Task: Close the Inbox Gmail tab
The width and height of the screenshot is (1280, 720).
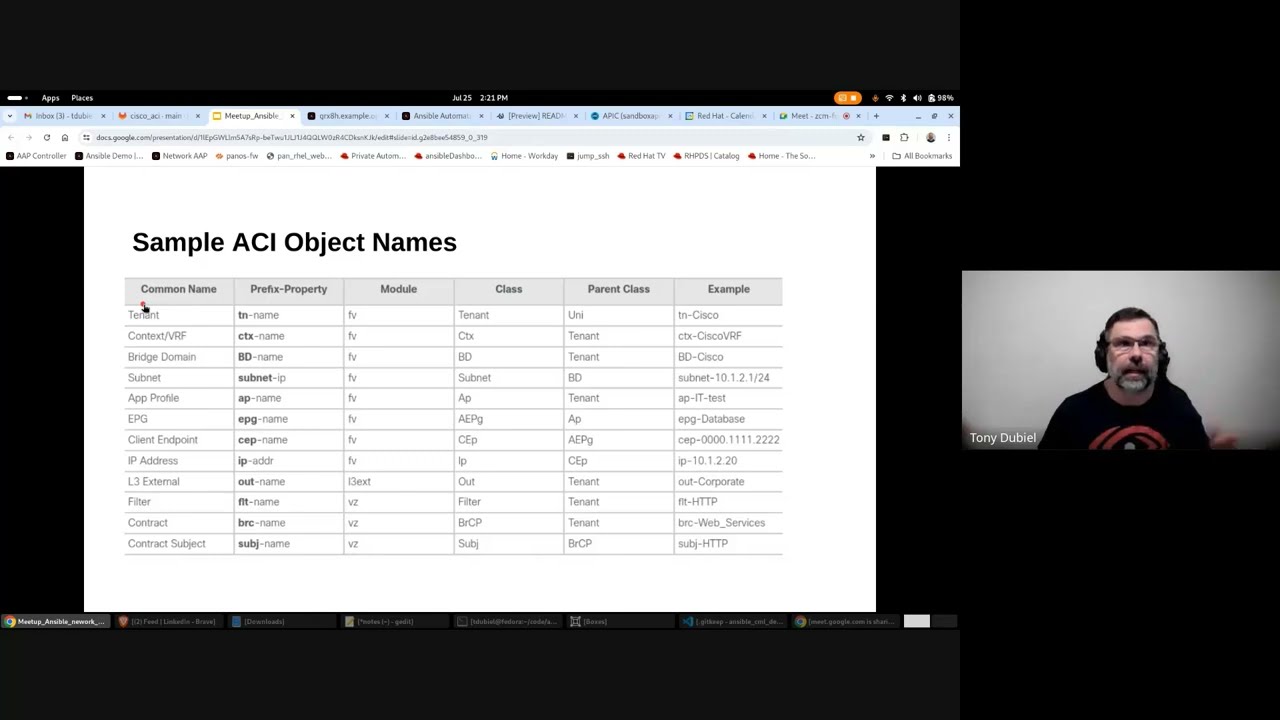Action: pyautogui.click(x=103, y=116)
